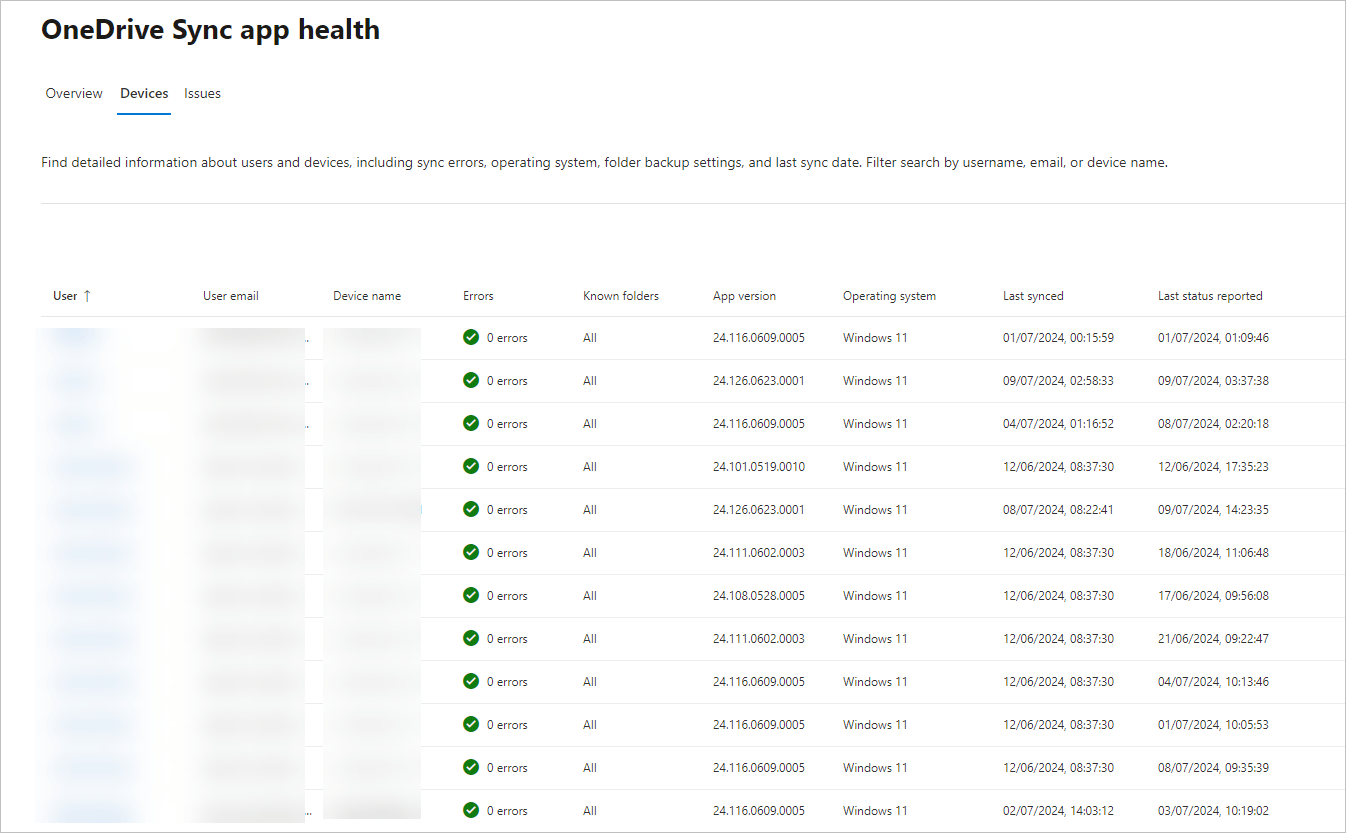1346x833 pixels.
Task: Switch to the Overview tab
Action: (74, 93)
